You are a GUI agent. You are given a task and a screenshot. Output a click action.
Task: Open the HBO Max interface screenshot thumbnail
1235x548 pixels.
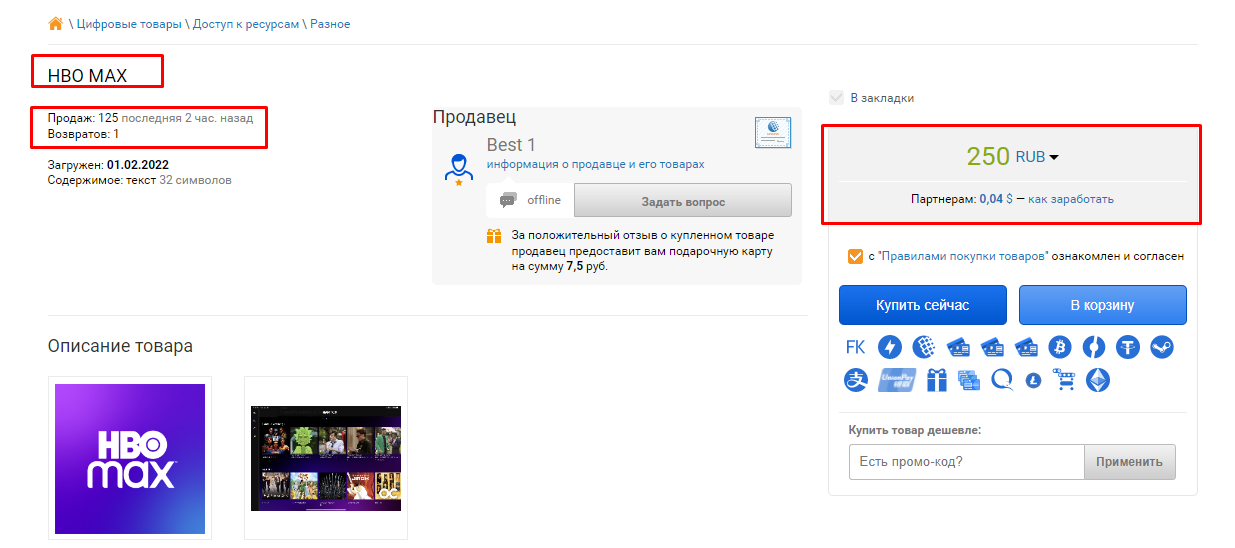coord(326,459)
